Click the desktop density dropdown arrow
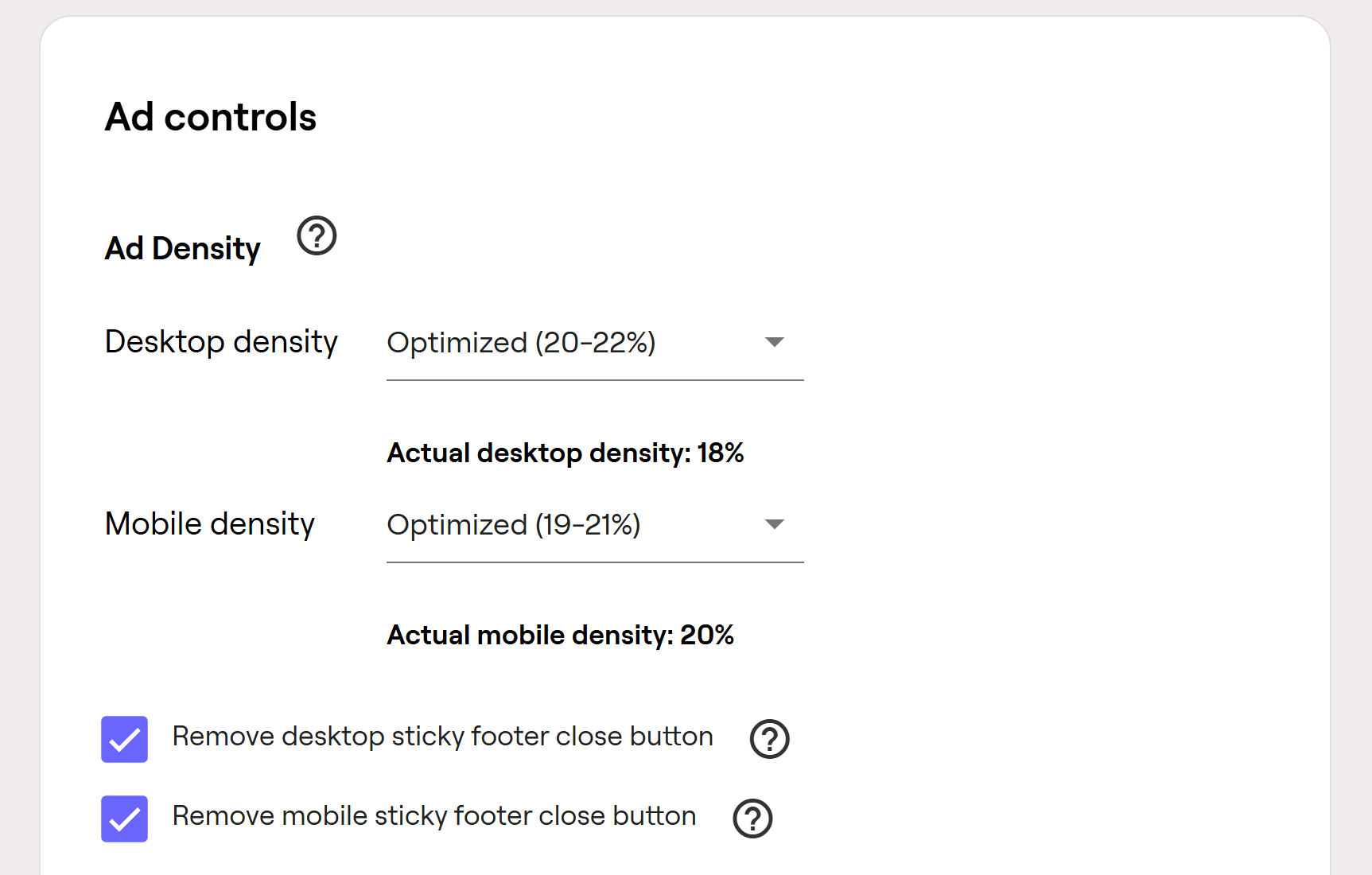This screenshot has height=875, width=1372. pos(774,342)
